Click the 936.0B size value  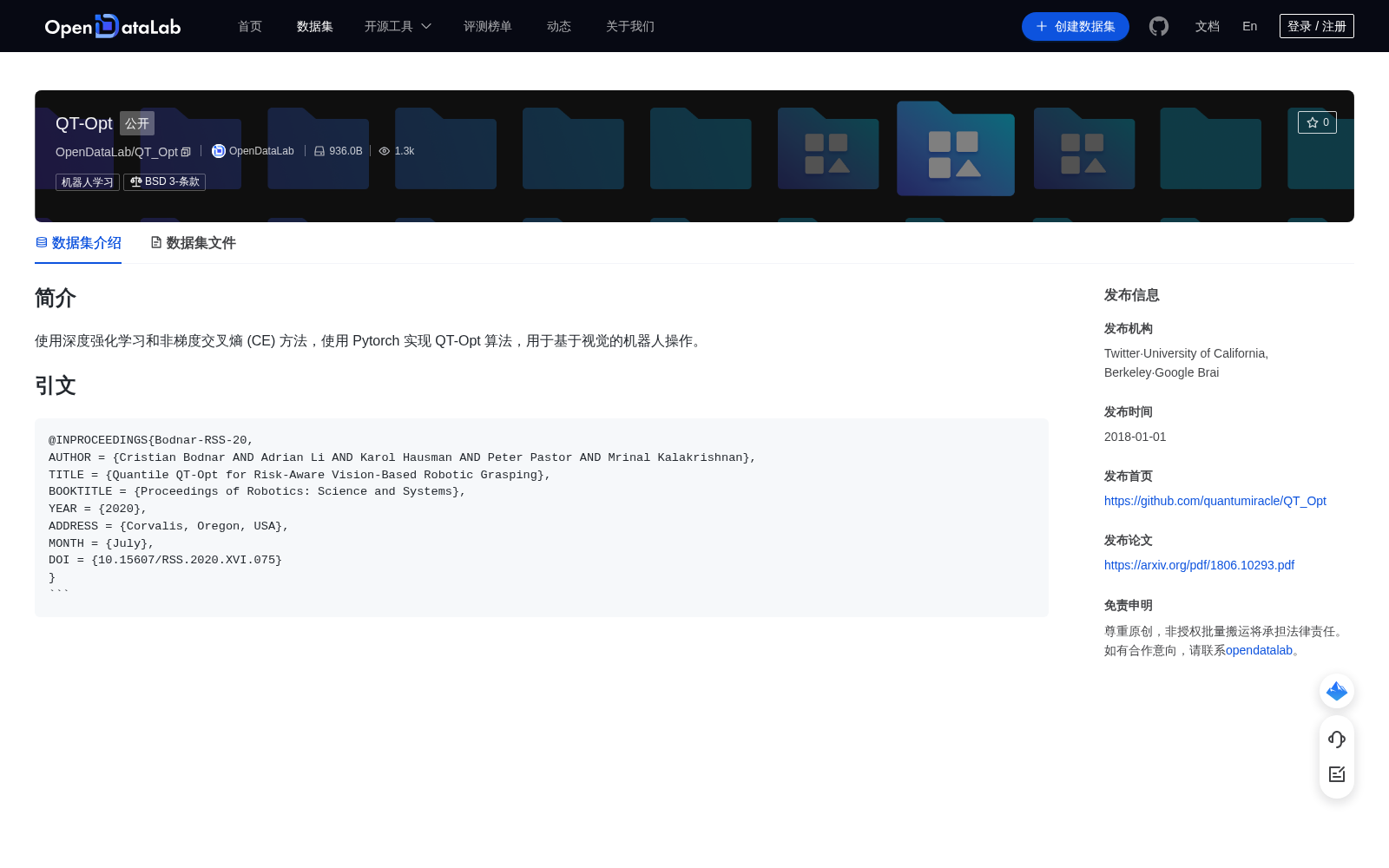pyautogui.click(x=346, y=151)
